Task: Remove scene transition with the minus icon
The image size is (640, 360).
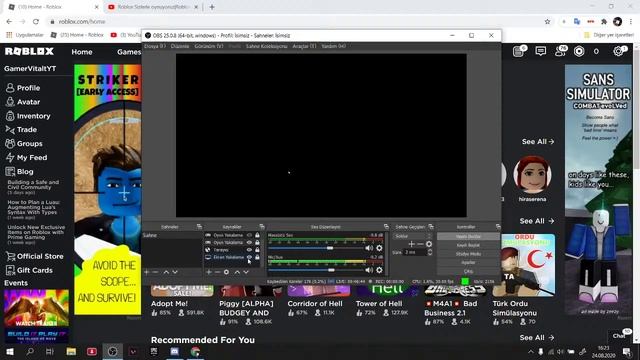Action: pyautogui.click(x=420, y=244)
